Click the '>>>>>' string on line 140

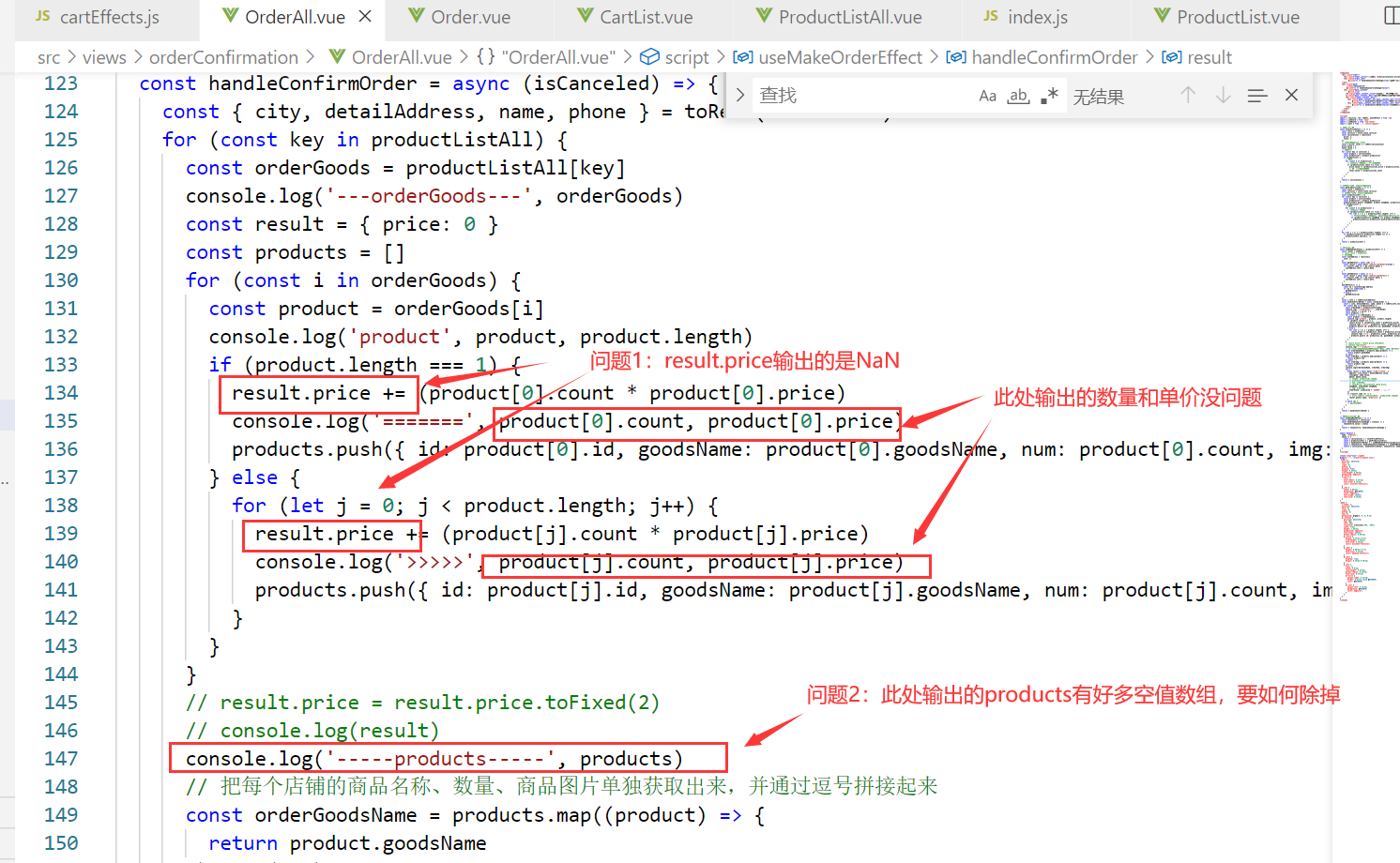pos(434,562)
